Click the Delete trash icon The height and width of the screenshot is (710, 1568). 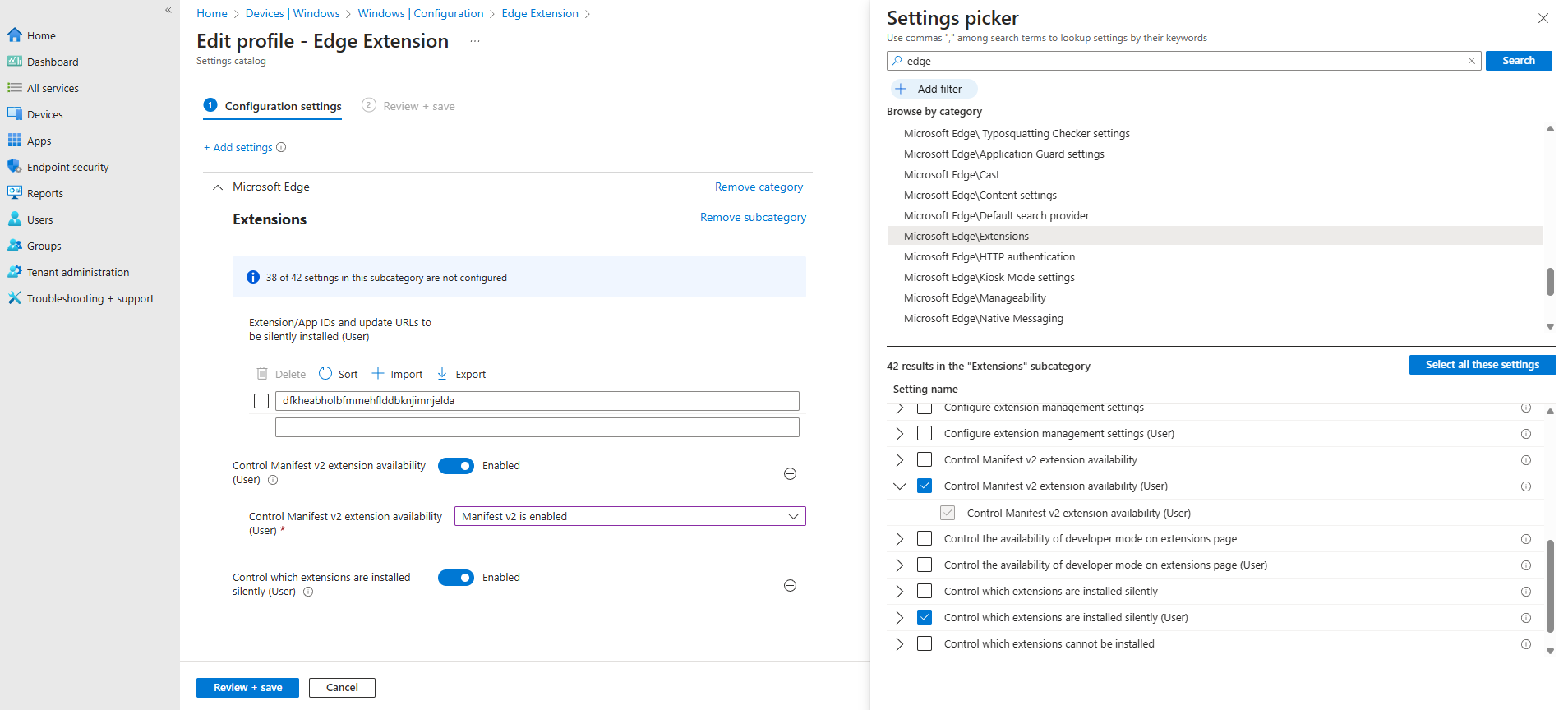(x=262, y=373)
